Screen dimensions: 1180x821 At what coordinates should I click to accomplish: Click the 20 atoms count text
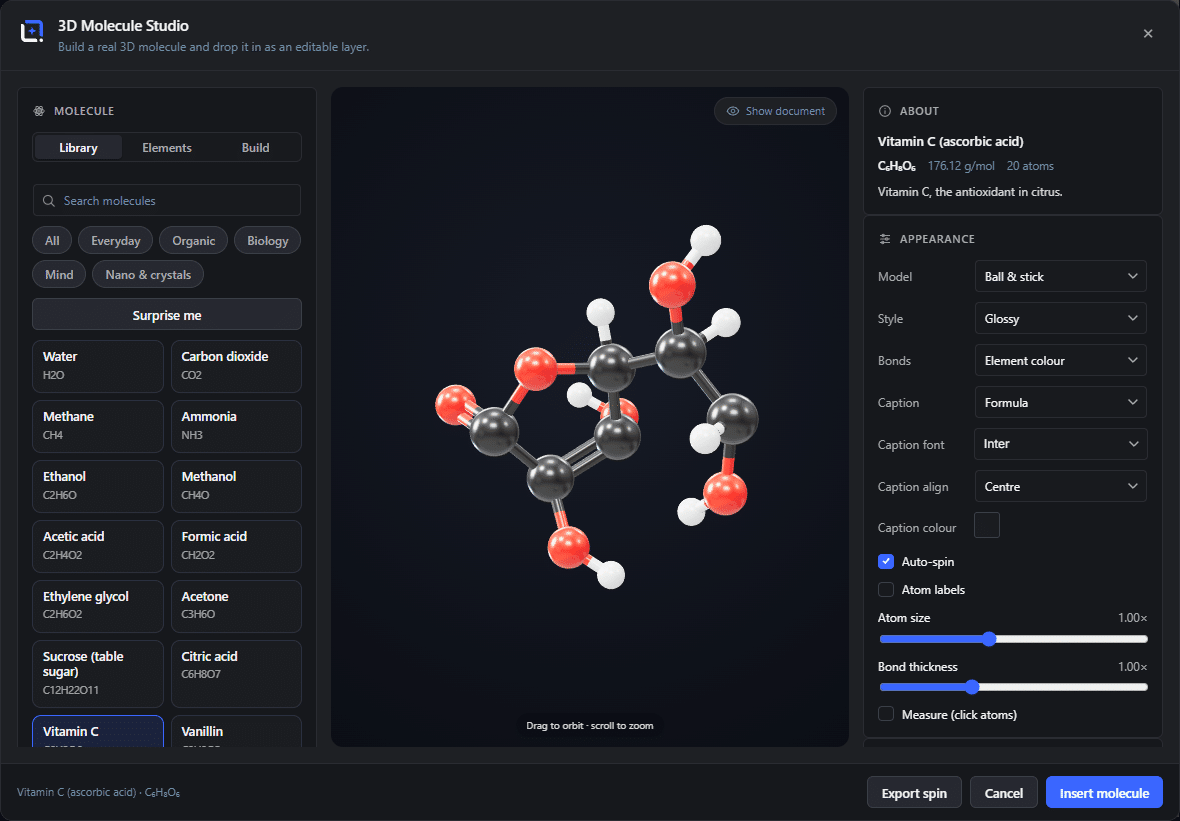[1030, 166]
